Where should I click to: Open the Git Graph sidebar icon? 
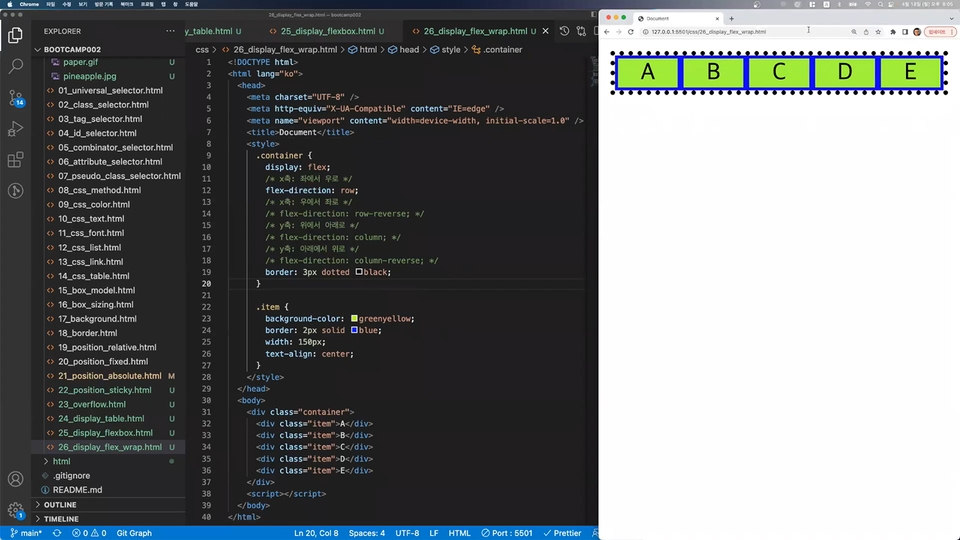pos(15,191)
